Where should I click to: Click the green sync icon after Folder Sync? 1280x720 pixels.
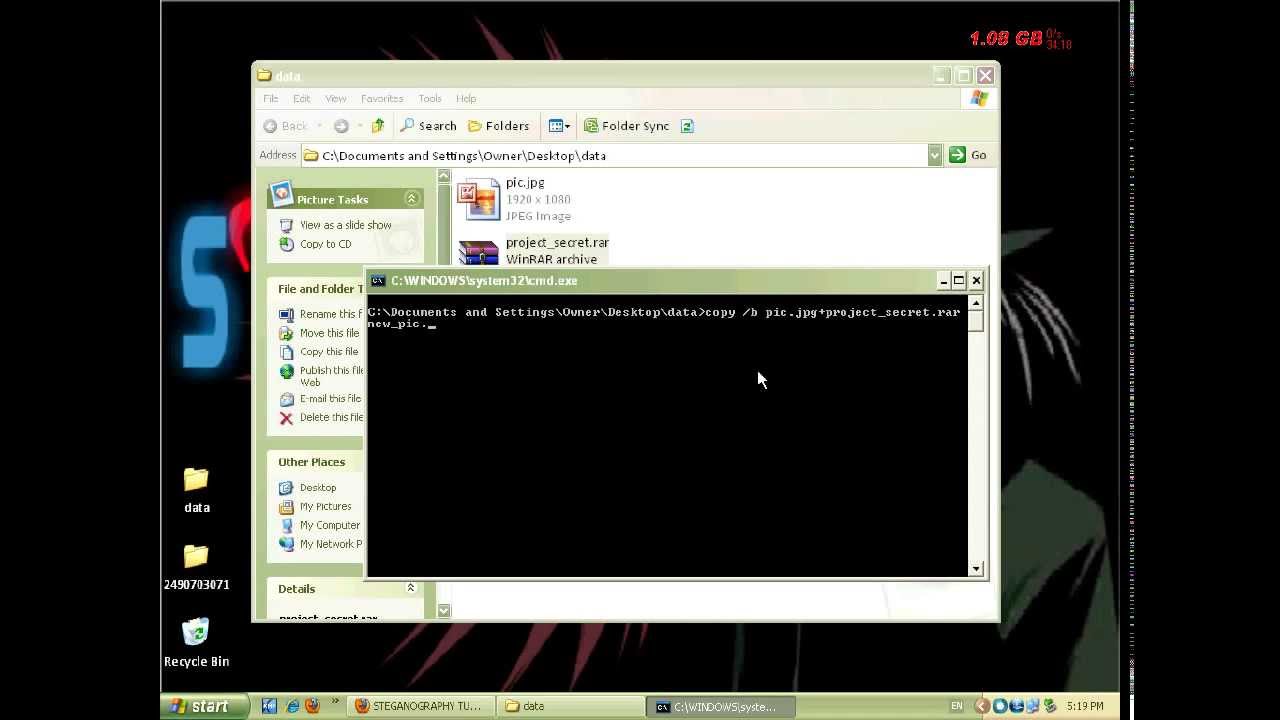[687, 126]
